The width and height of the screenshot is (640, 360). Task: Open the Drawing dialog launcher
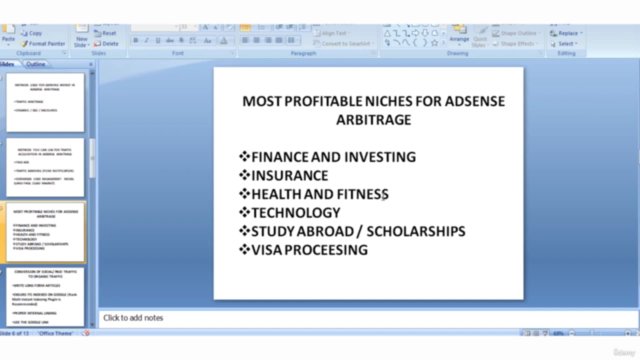point(540,53)
